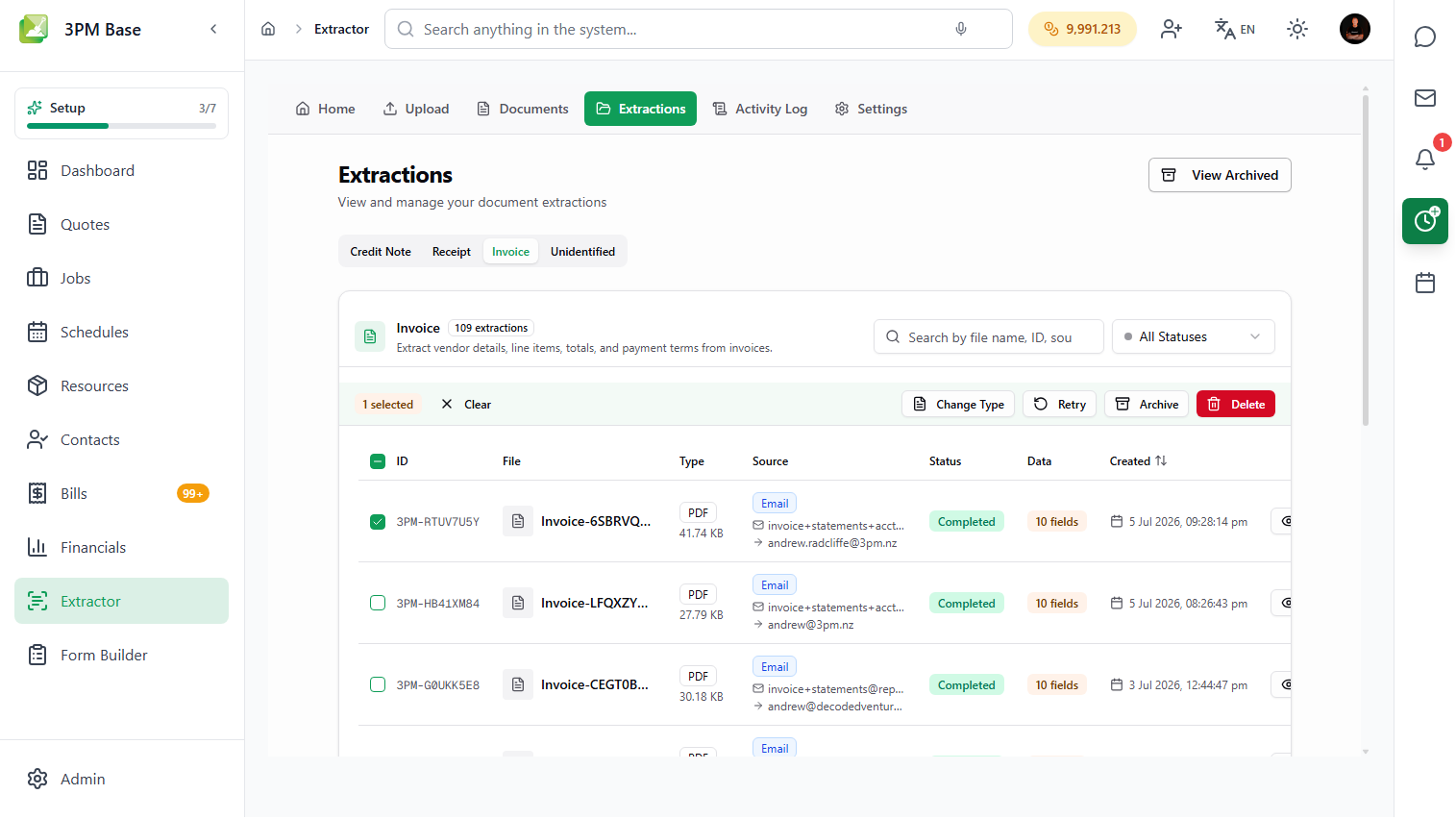Click Archive button
1456x819 pixels.
click(x=1147, y=404)
